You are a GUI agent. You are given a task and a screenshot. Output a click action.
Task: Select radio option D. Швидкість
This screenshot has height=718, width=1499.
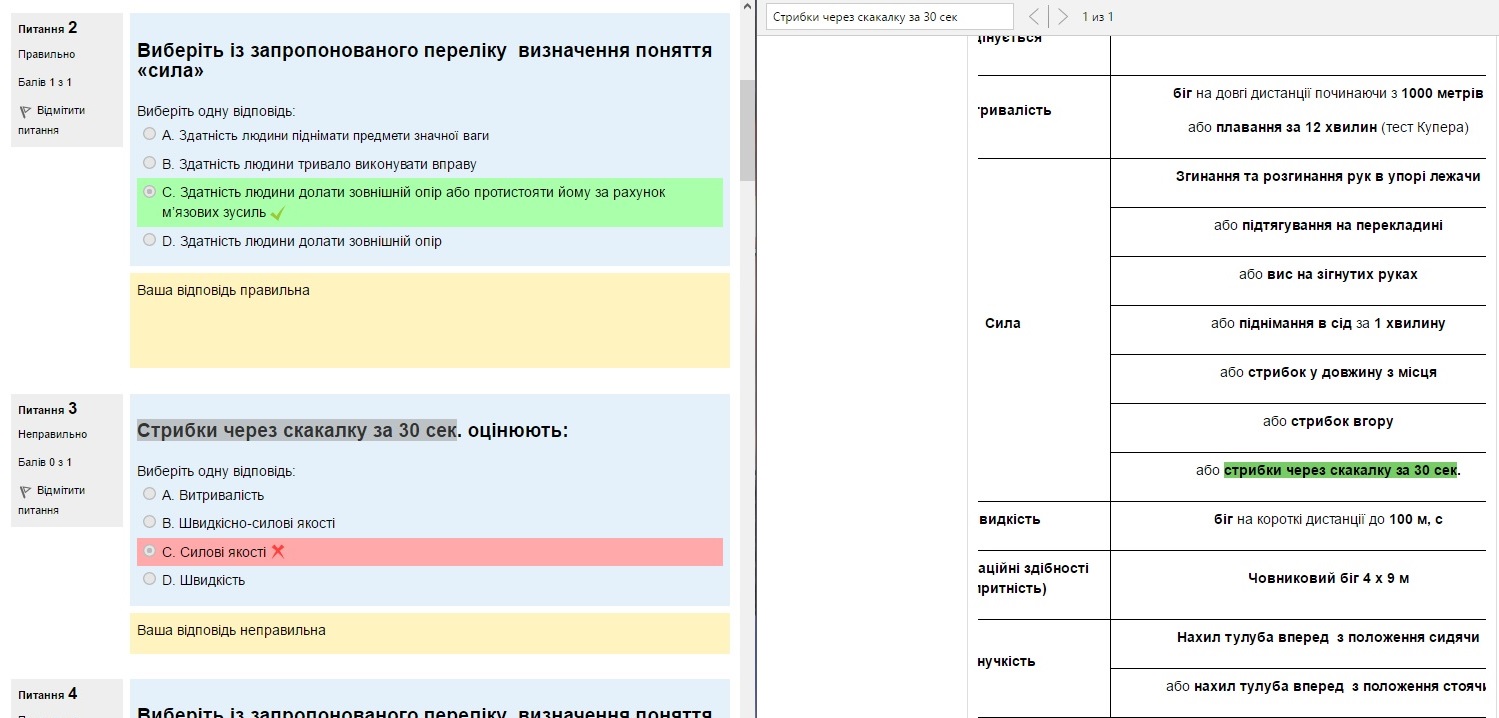150,579
